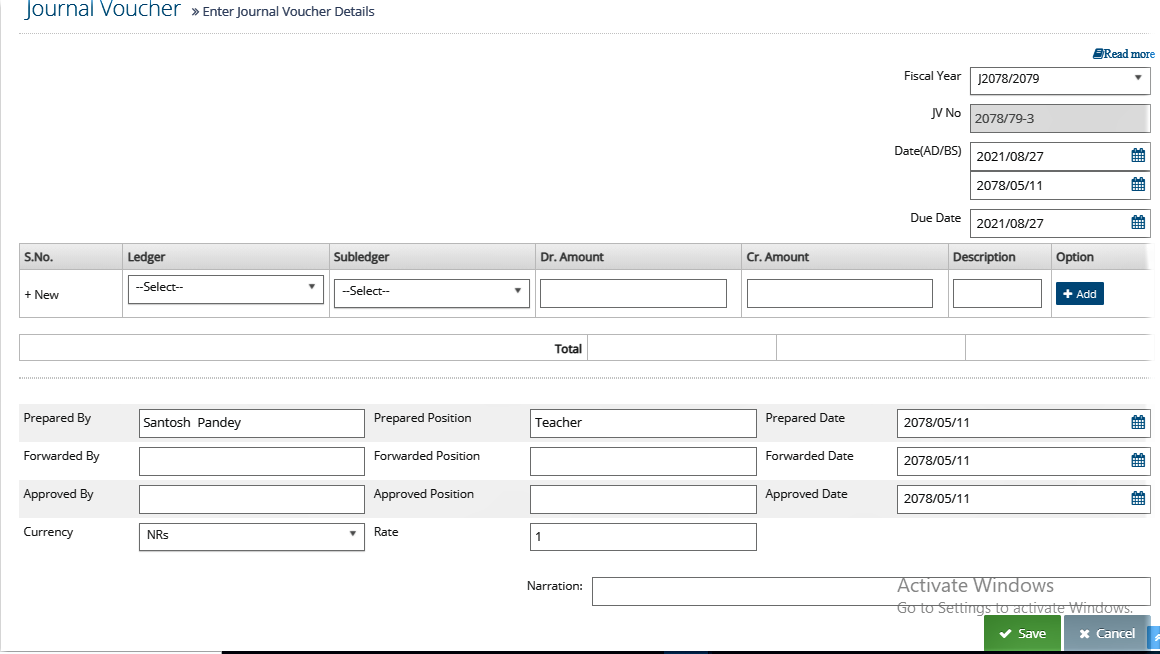Click the Add row button
This screenshot has width=1160, height=654.
tap(1079, 294)
